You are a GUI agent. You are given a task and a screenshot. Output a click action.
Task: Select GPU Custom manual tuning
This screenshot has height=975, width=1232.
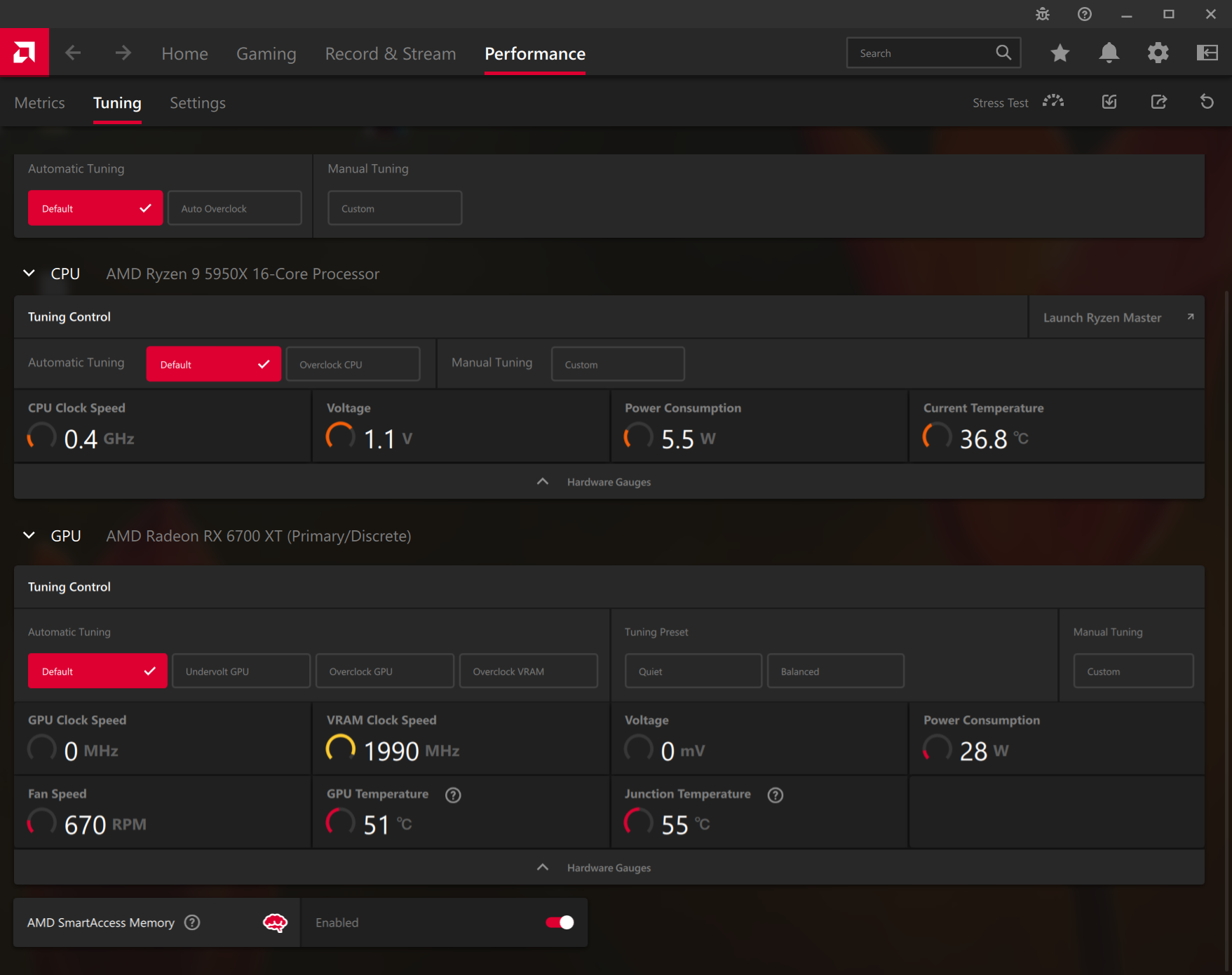1133,671
